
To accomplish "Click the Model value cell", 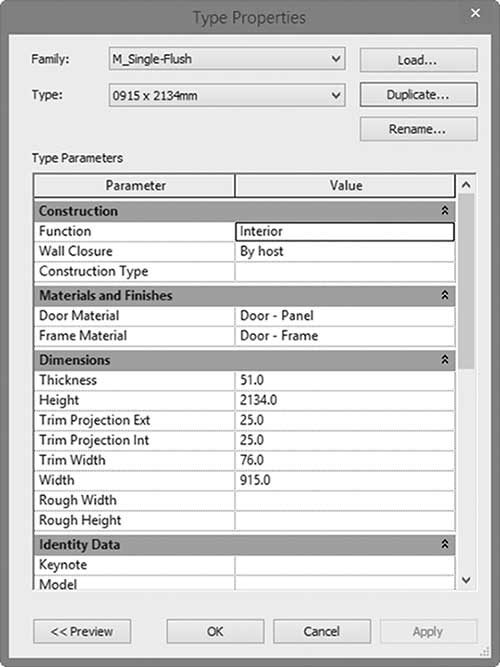I will pos(345,583).
